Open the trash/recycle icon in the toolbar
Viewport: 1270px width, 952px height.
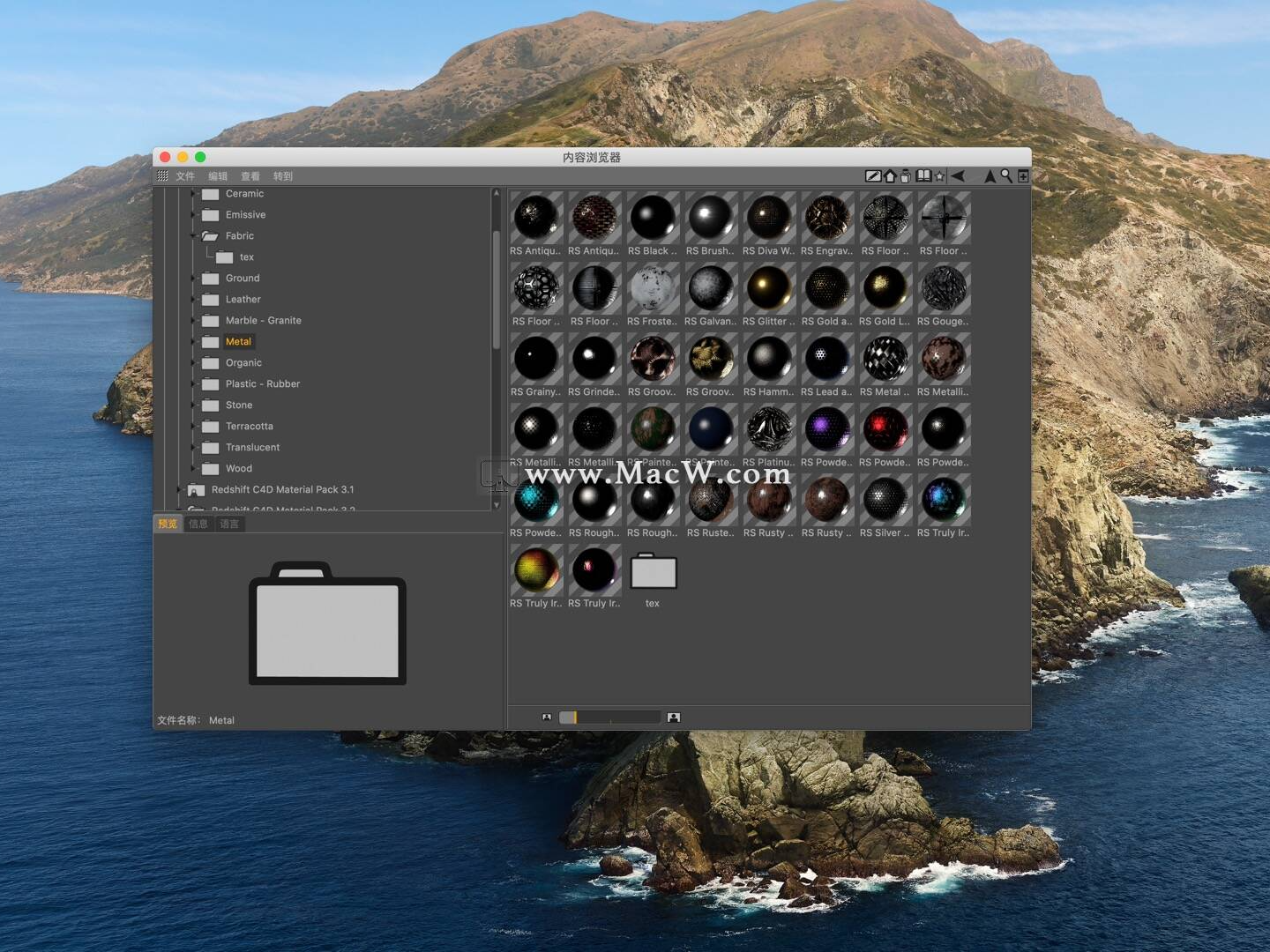(906, 175)
